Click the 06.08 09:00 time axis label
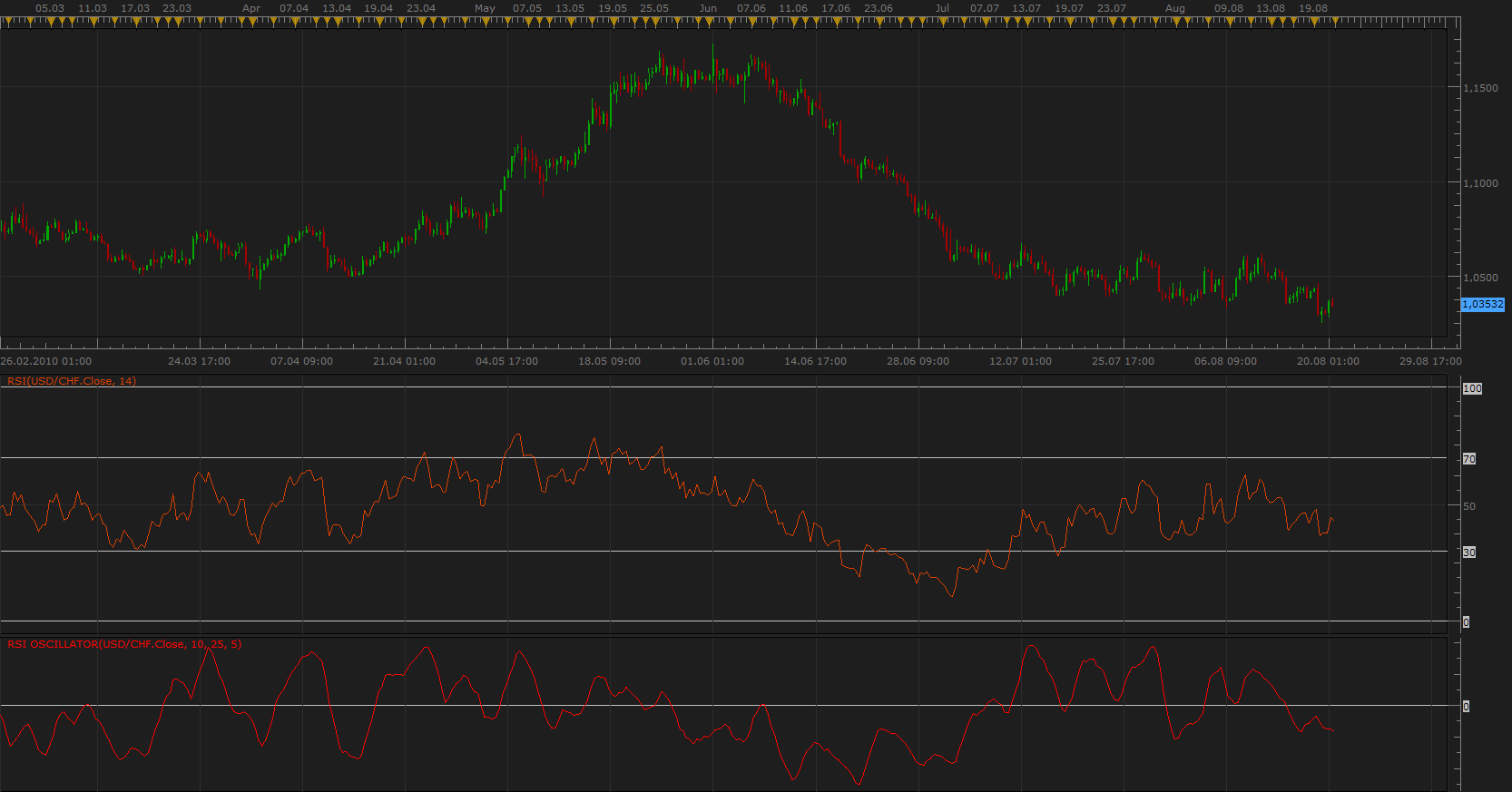Viewport: 1512px width, 792px height. point(1226,361)
